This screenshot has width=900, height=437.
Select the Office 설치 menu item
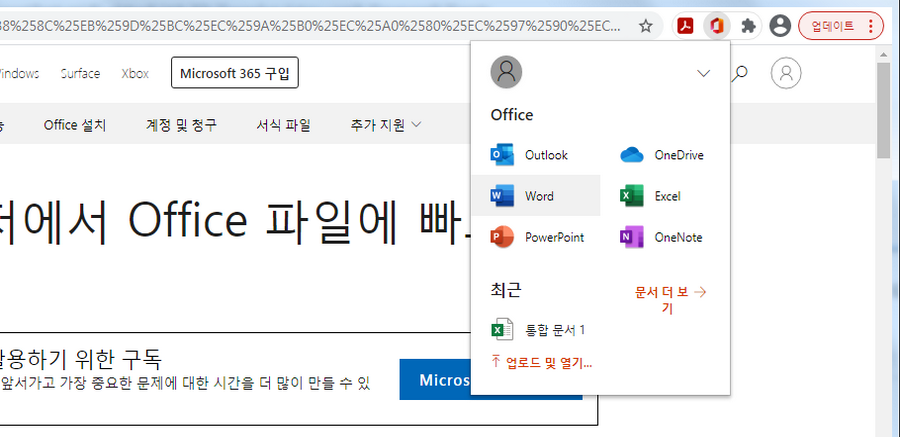point(75,125)
